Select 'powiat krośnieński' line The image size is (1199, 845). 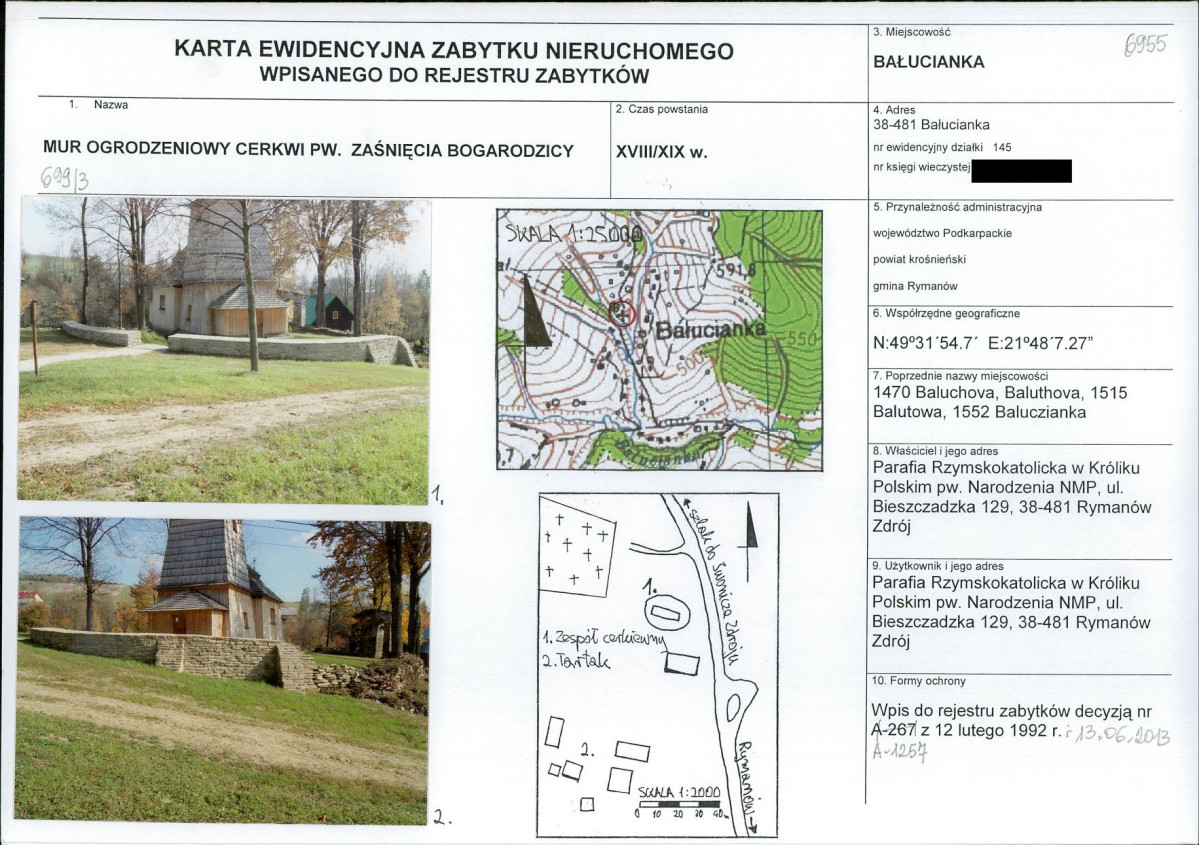(x=919, y=259)
